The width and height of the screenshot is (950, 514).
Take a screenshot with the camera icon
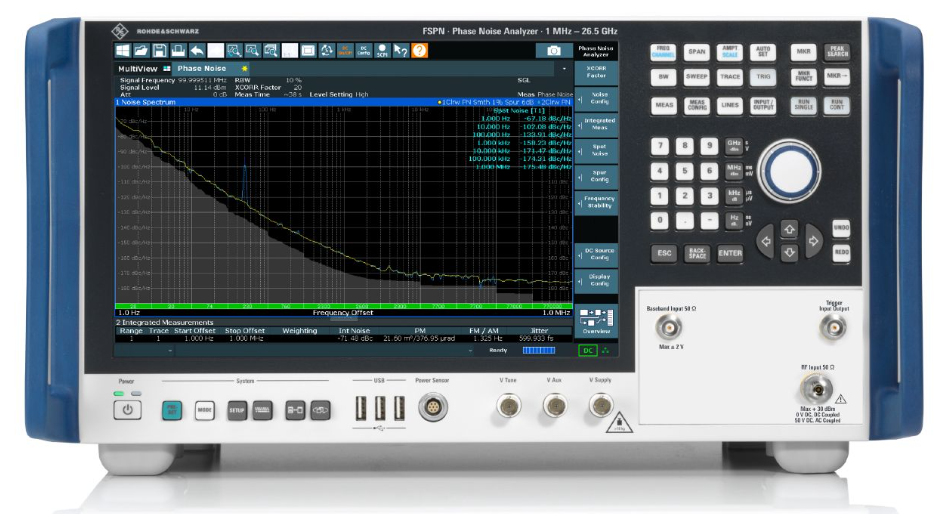[552, 50]
